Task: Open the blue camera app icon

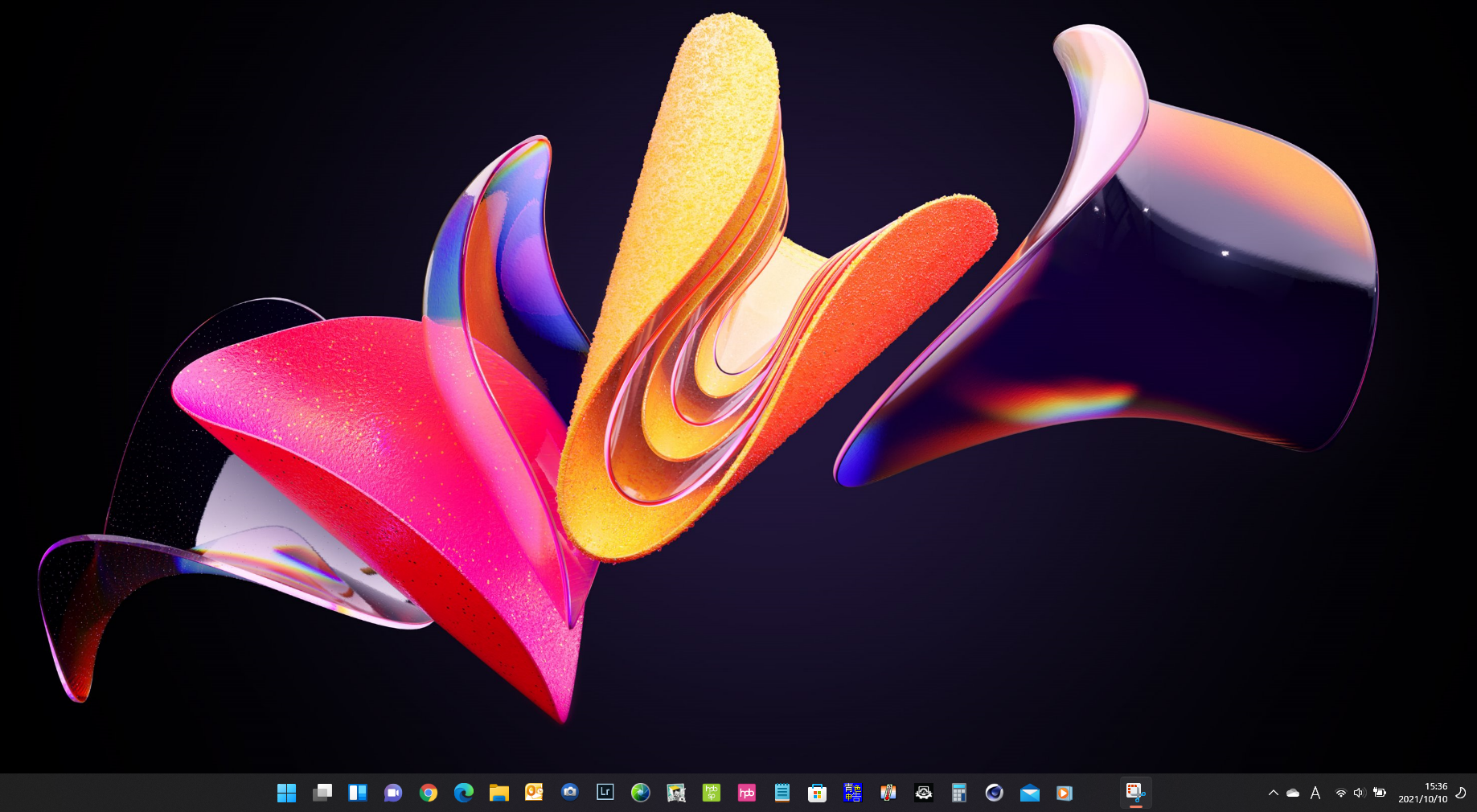Action: [x=570, y=793]
